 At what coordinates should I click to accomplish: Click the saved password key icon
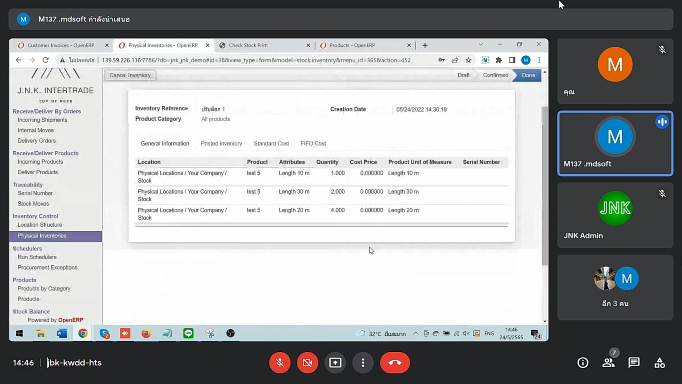point(441,60)
